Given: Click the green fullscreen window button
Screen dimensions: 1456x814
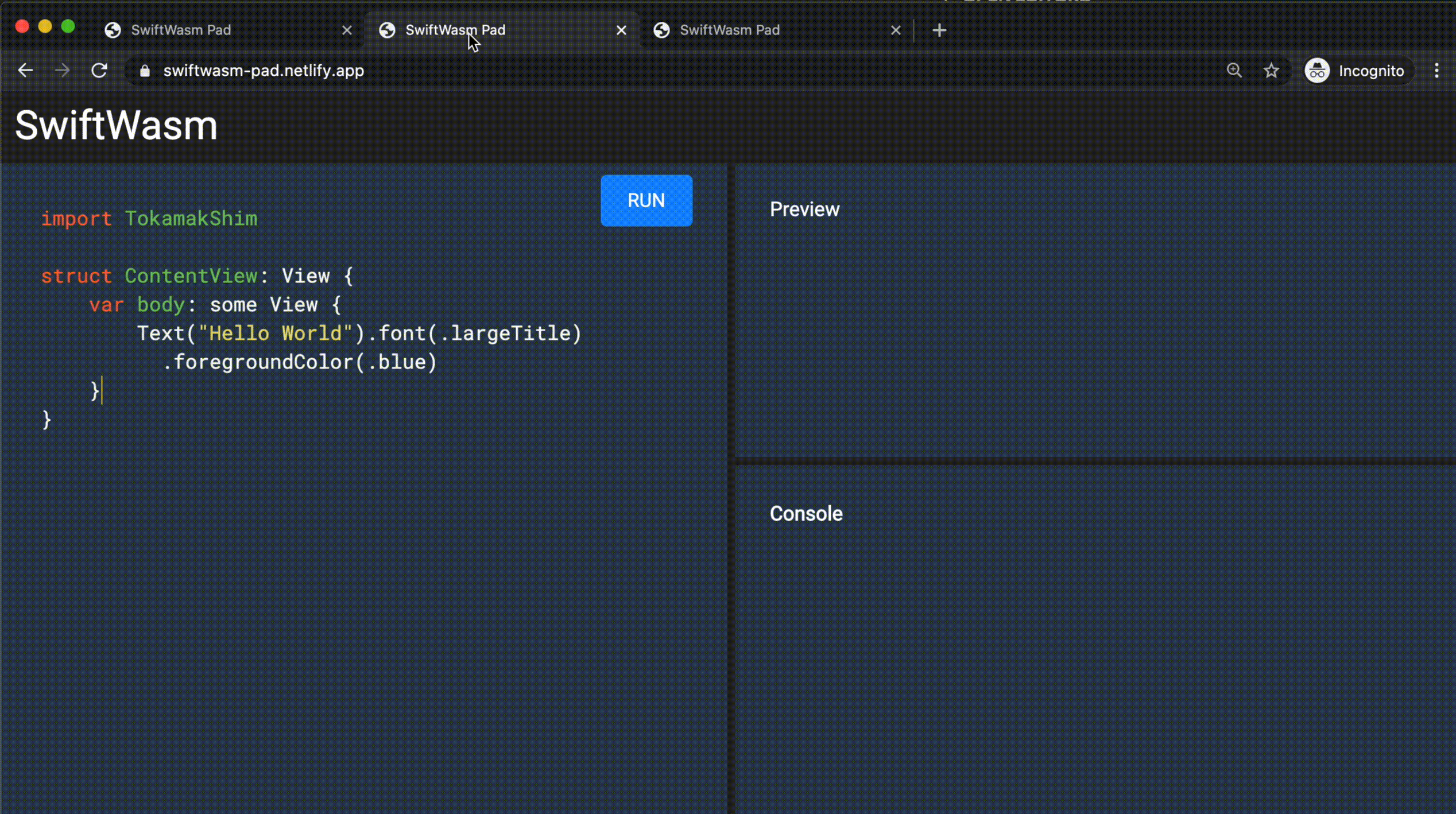Looking at the screenshot, I should click(x=68, y=26).
